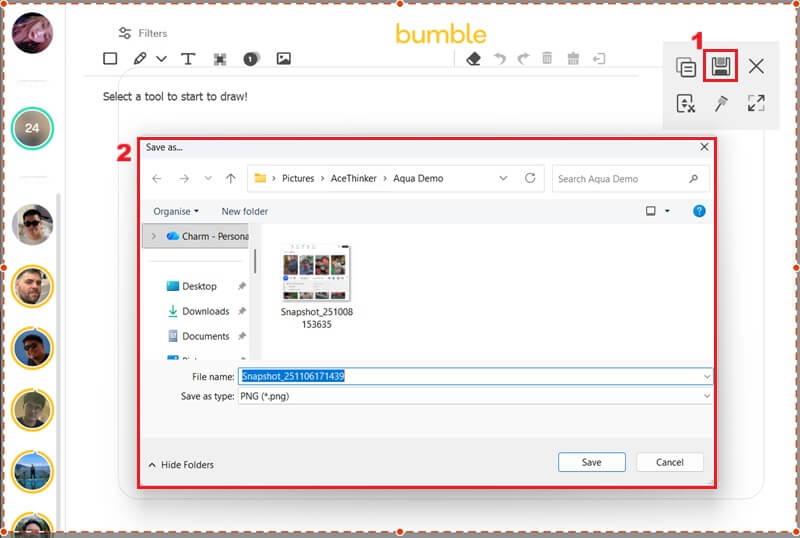Select the rectangle drawing tool

tap(110, 59)
